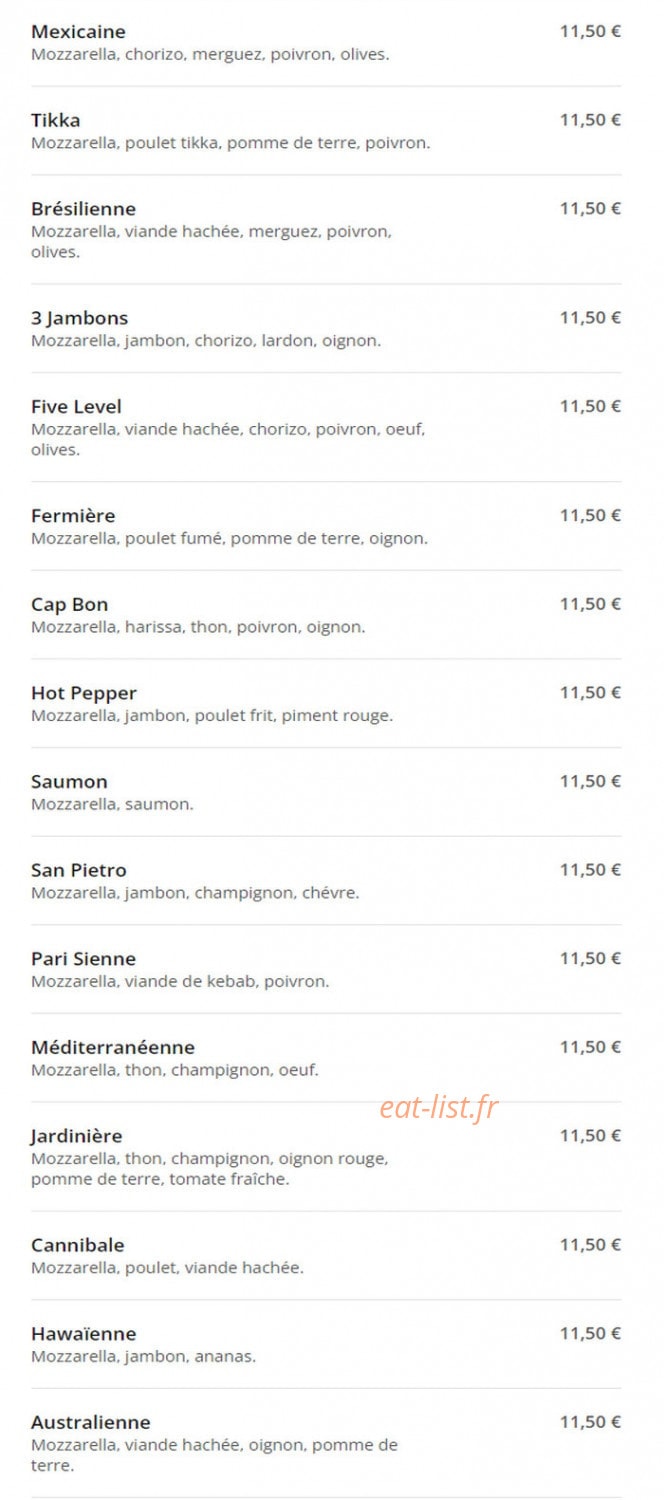The height and width of the screenshot is (1500, 664).
Task: Select the Five Level pizza
Action: pos(76,407)
